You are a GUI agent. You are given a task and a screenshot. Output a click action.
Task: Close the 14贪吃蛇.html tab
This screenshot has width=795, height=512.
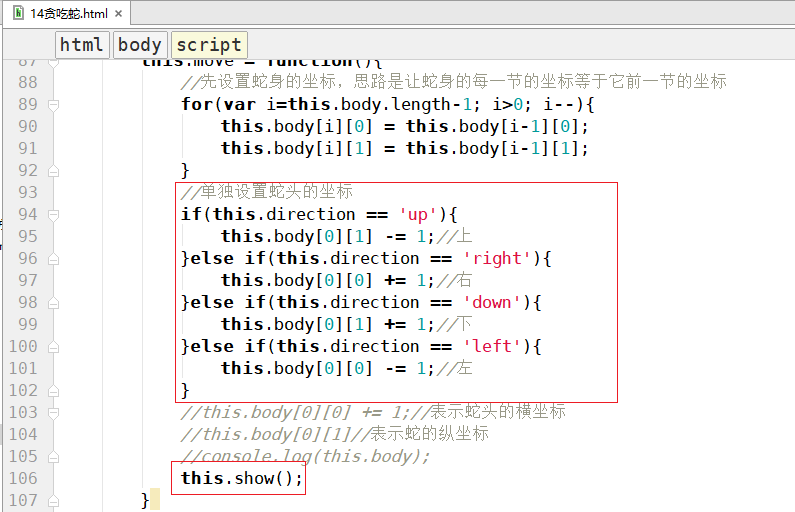click(x=120, y=12)
